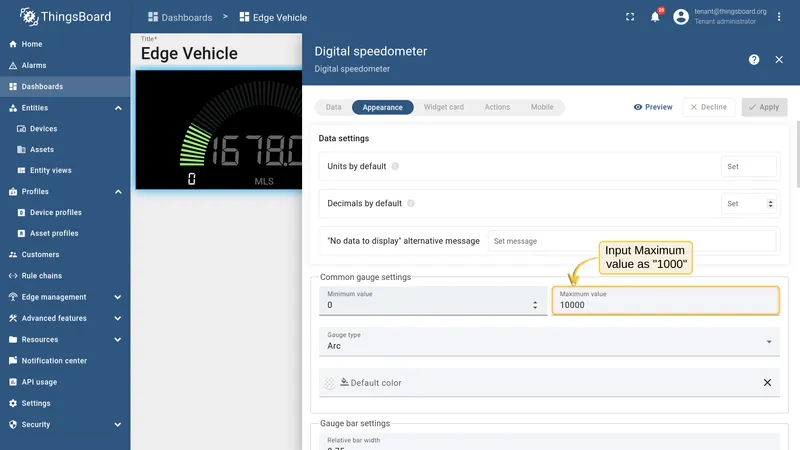
Task: Adjust the Minimum value stepper arrows
Action: point(535,305)
